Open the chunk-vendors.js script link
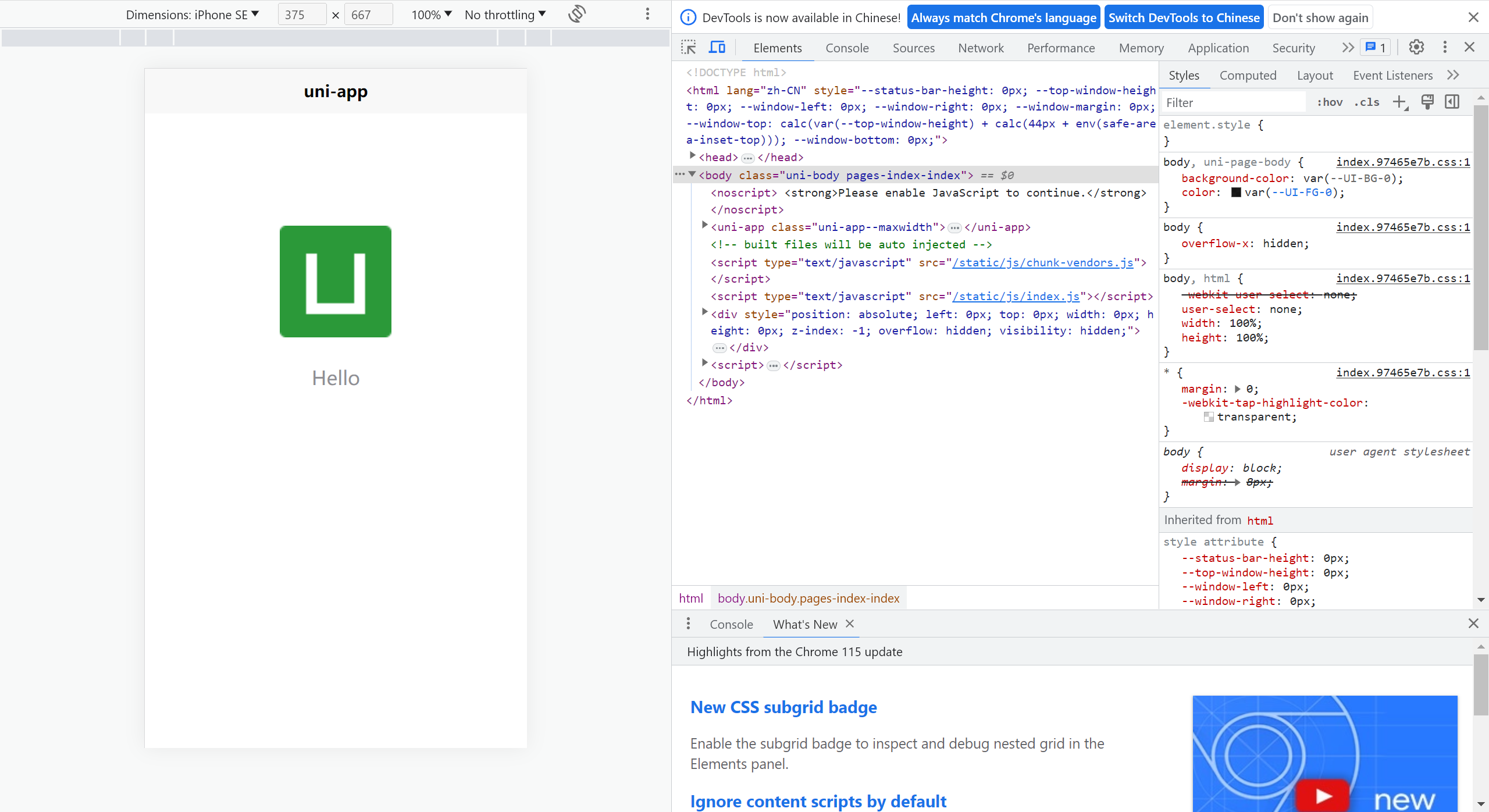The width and height of the screenshot is (1489, 812). [1043, 262]
